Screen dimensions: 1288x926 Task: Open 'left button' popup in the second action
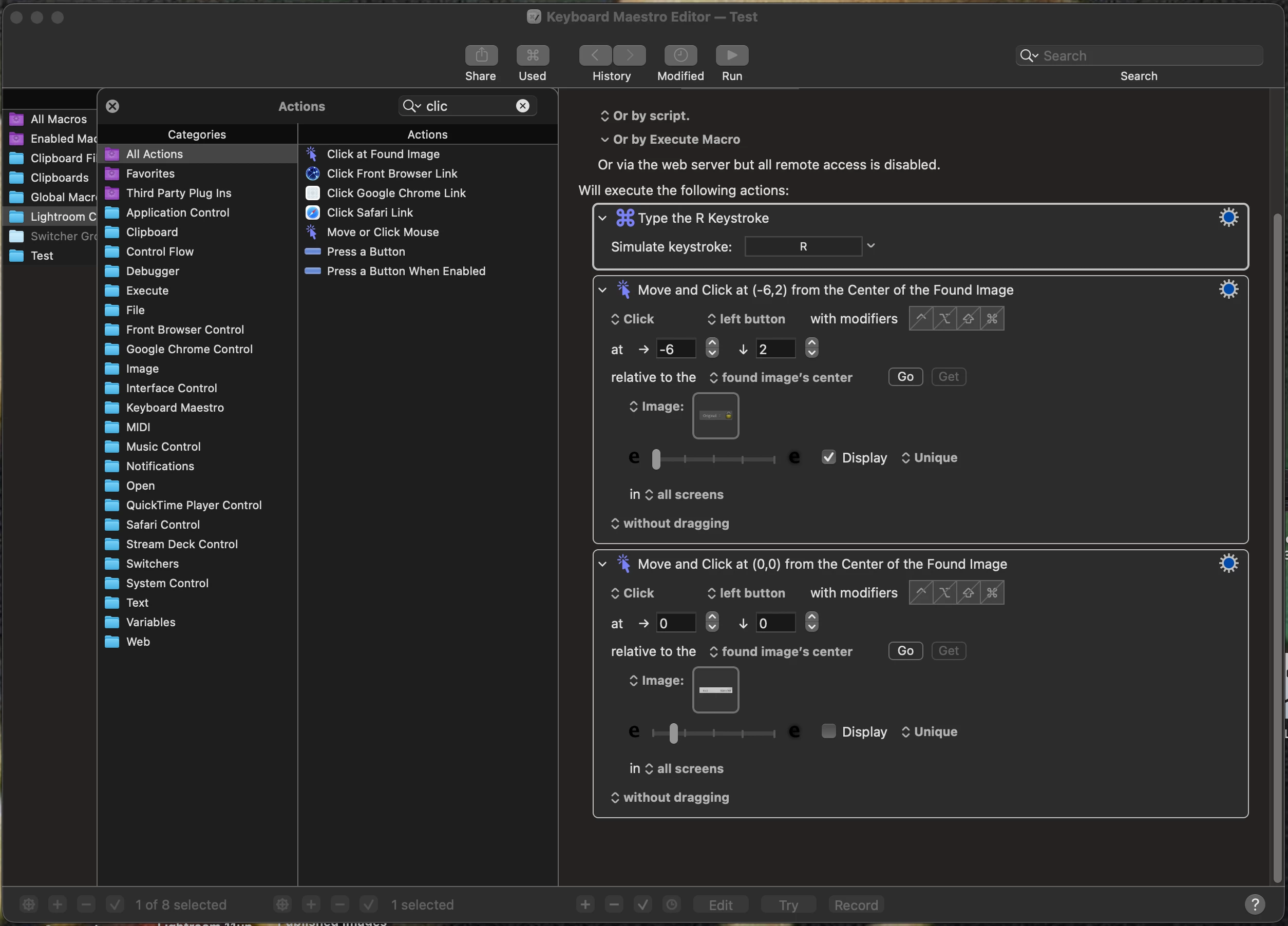click(746, 593)
